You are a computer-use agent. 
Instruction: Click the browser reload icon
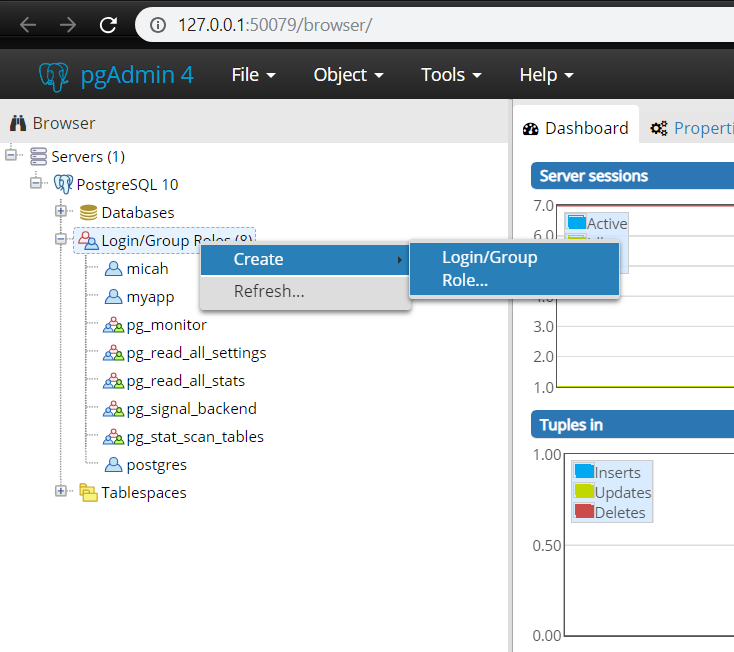pyautogui.click(x=108, y=25)
